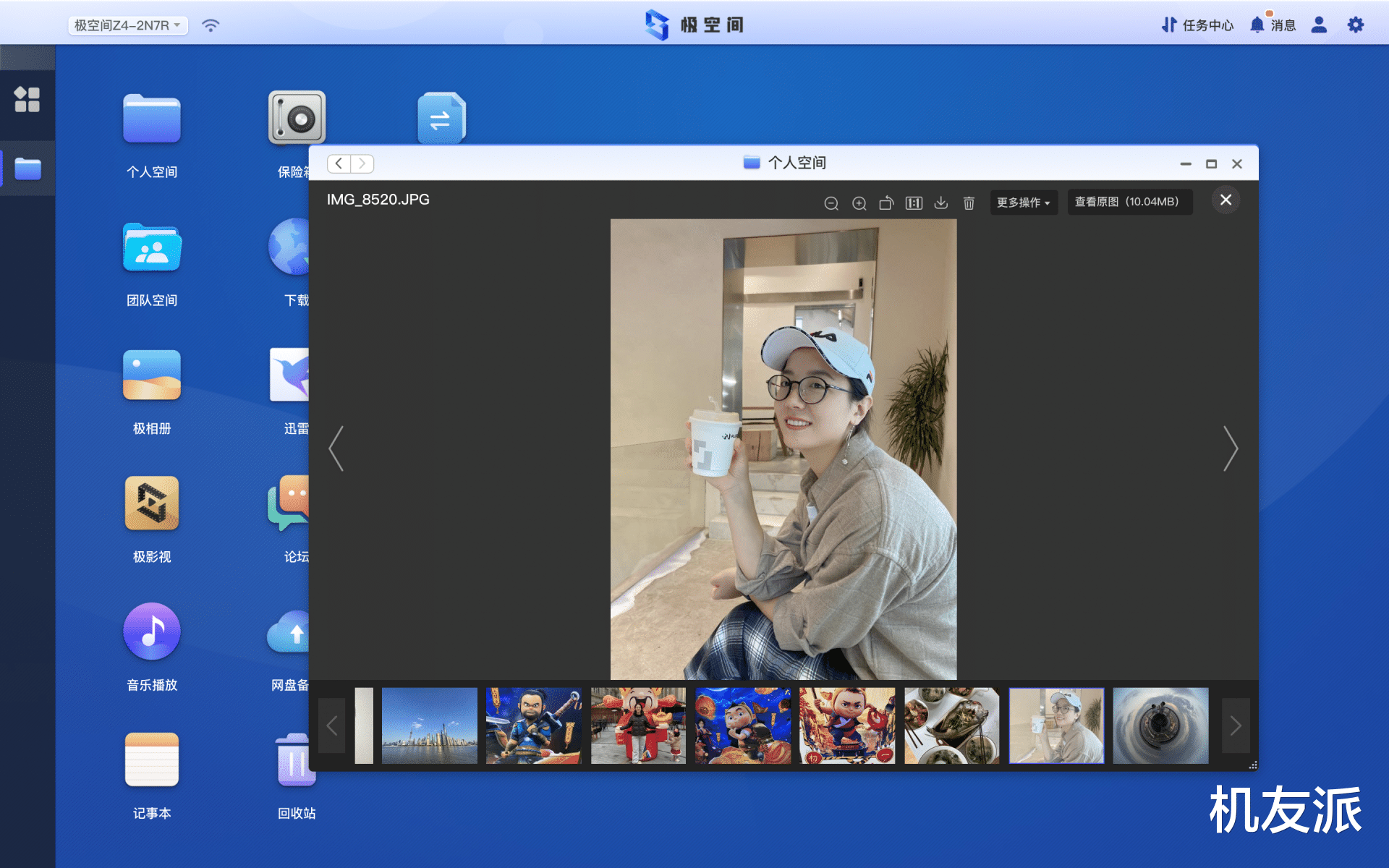Expand the 更多操作 dropdown
The width and height of the screenshot is (1389, 868).
(x=1024, y=203)
